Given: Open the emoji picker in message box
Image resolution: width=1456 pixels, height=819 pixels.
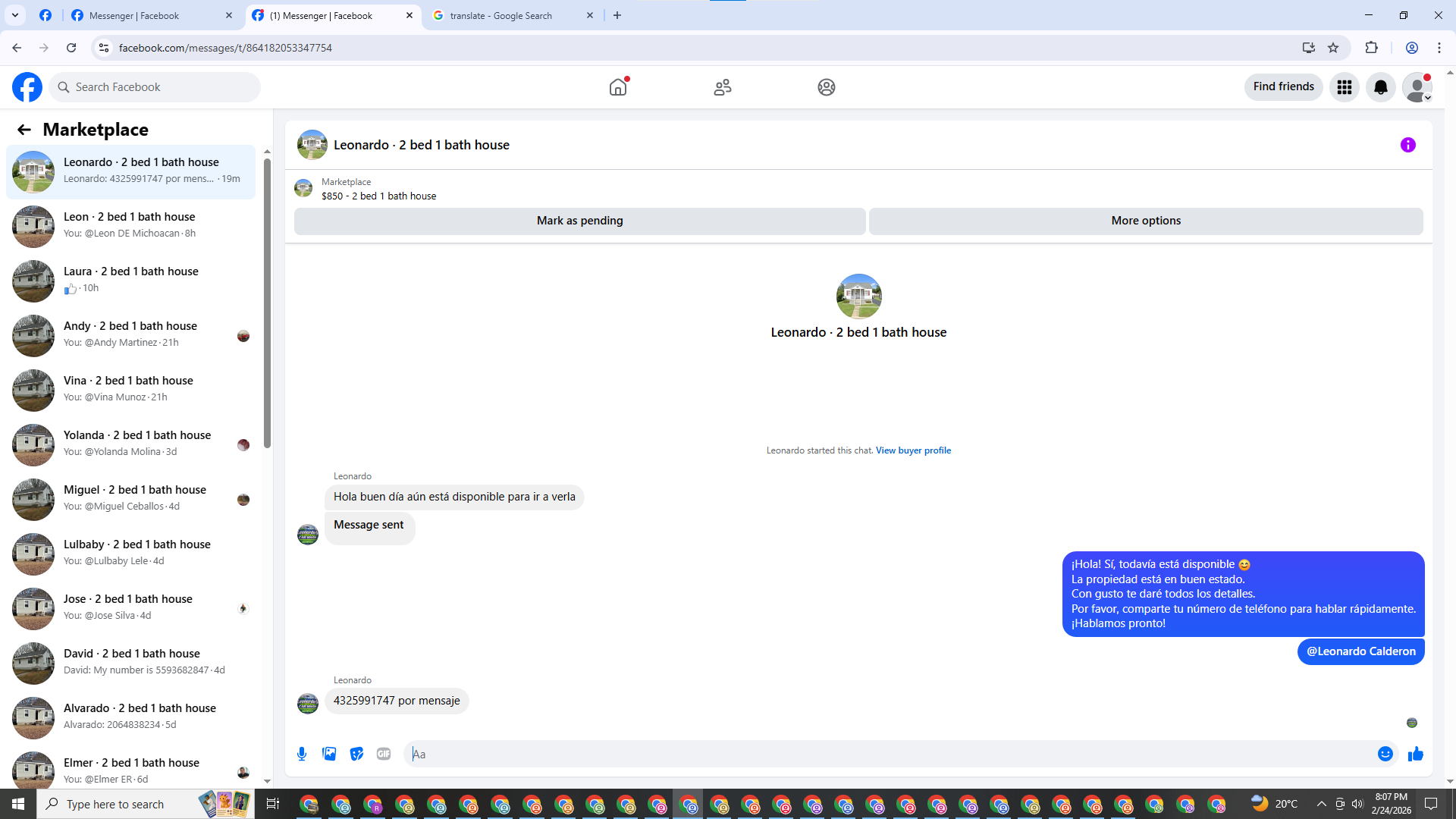Looking at the screenshot, I should (x=1385, y=754).
